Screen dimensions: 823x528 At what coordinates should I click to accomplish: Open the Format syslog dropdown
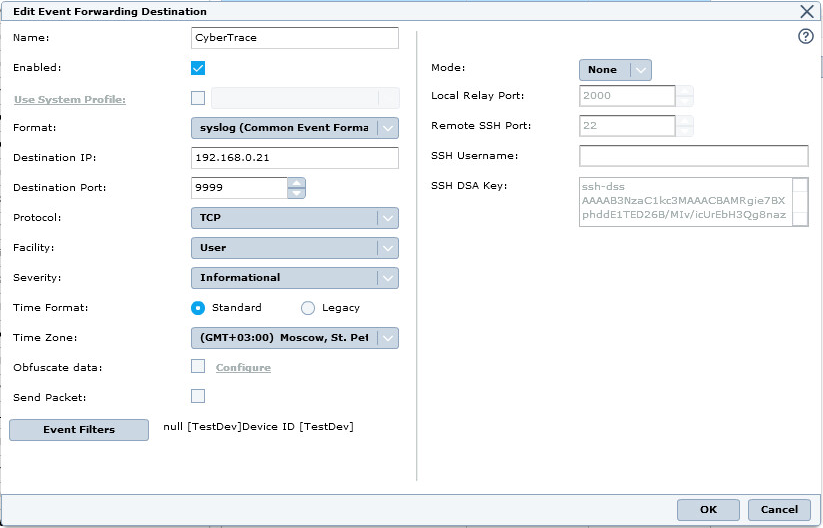294,128
